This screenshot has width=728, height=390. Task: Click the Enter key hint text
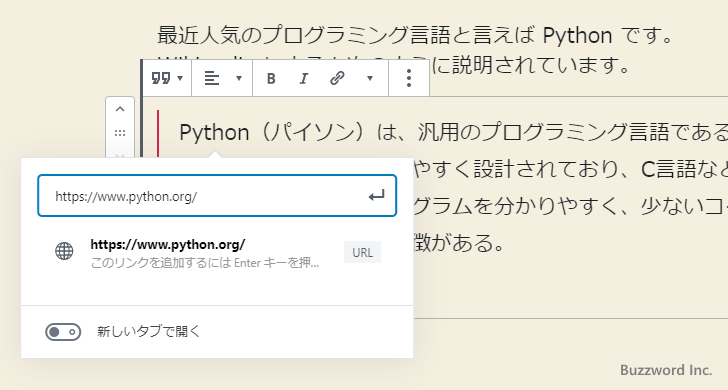[x=205, y=263]
